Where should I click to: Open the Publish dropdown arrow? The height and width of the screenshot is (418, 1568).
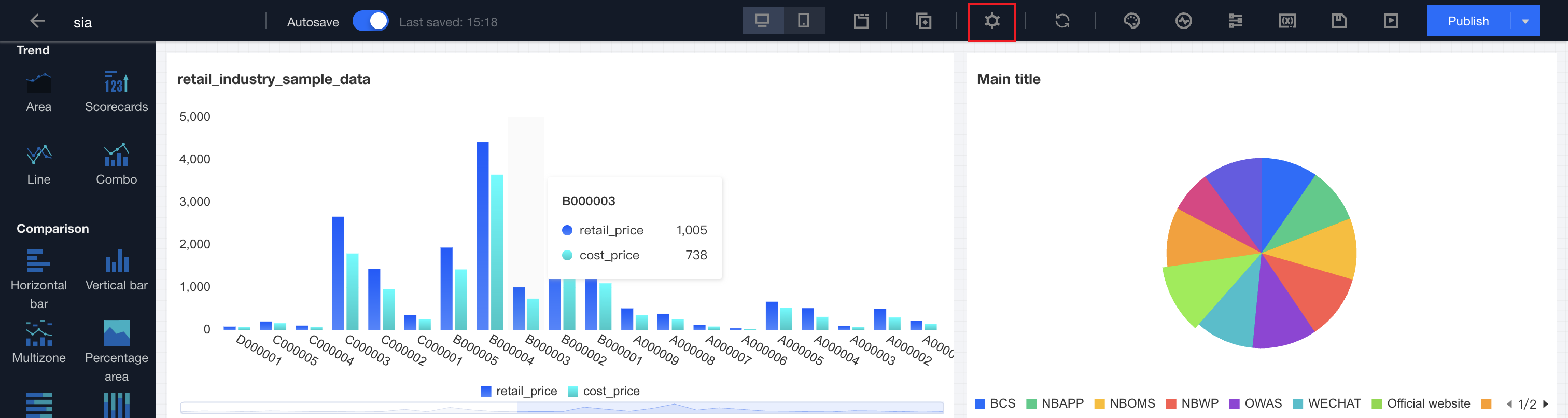tap(1525, 21)
